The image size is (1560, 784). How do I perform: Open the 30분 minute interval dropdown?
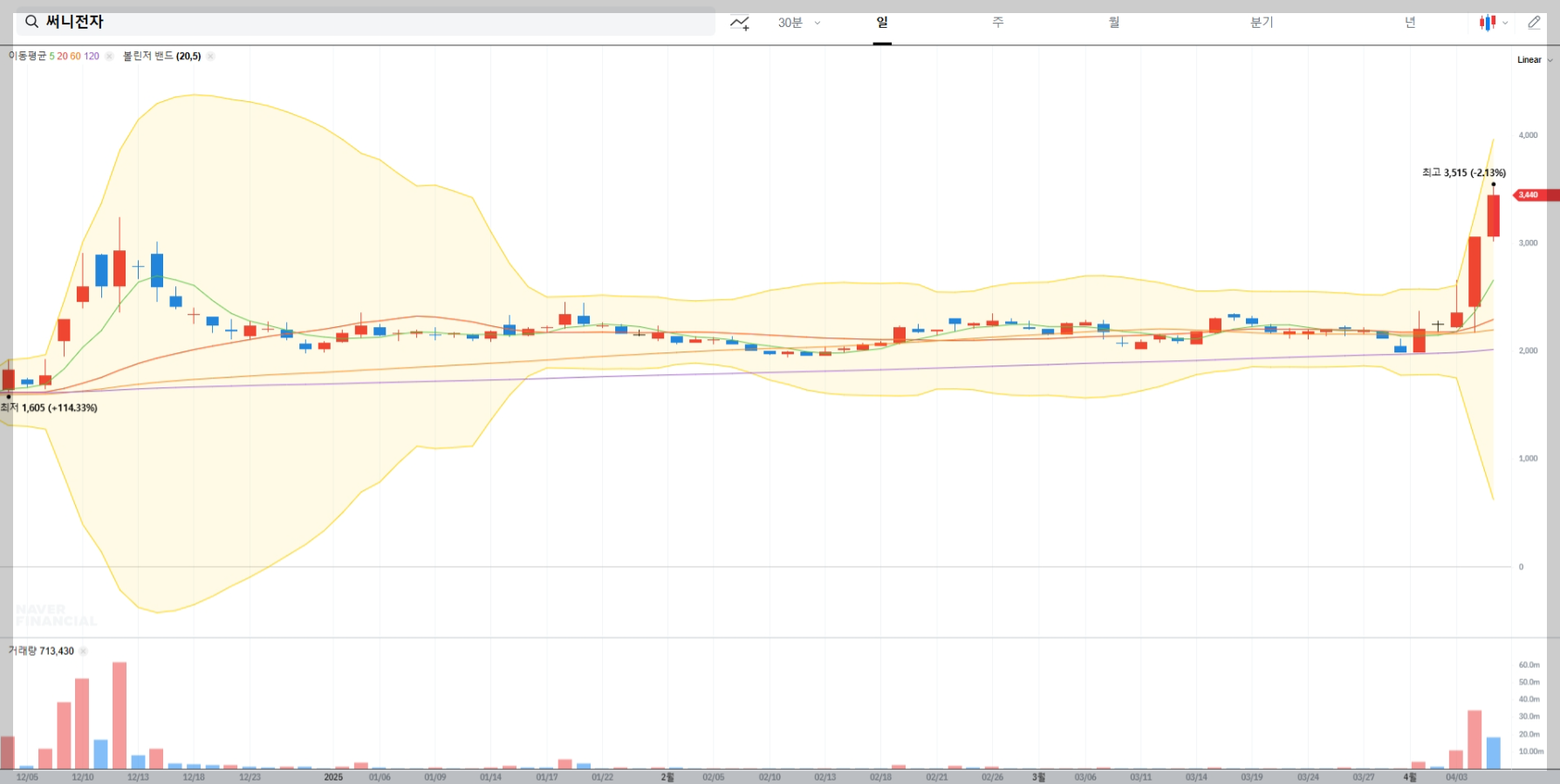[799, 23]
